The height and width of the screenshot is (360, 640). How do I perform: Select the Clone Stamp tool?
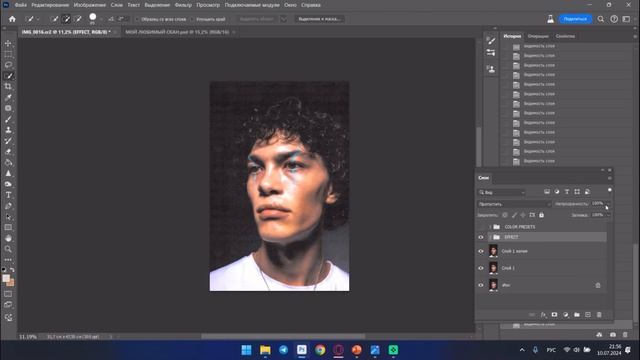click(x=8, y=130)
